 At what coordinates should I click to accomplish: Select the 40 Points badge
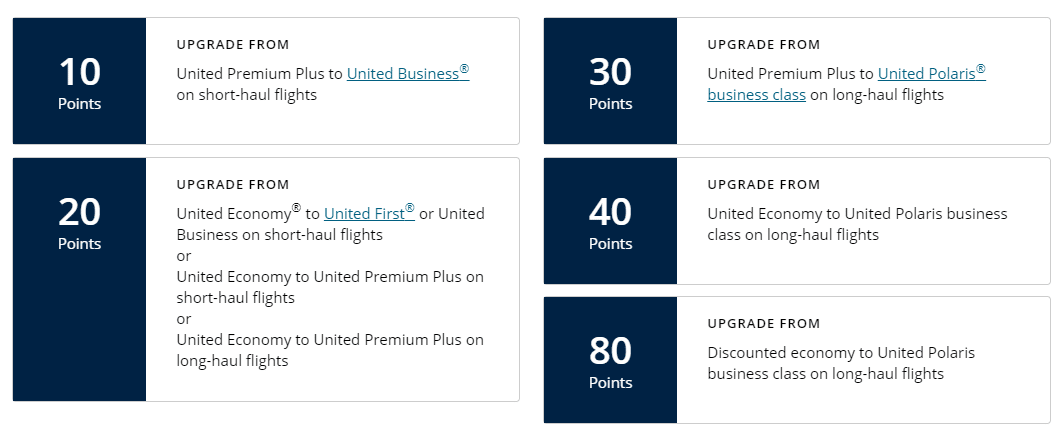(610, 221)
